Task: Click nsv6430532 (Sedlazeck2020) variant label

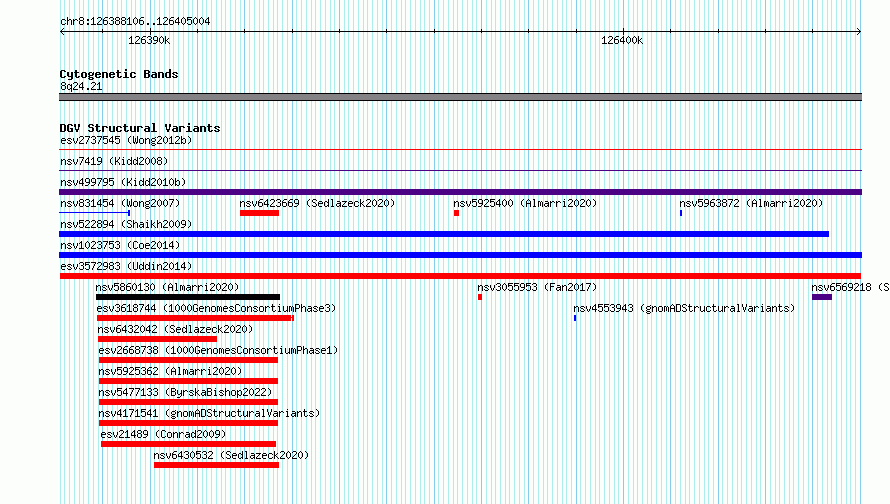Action: click(x=231, y=455)
